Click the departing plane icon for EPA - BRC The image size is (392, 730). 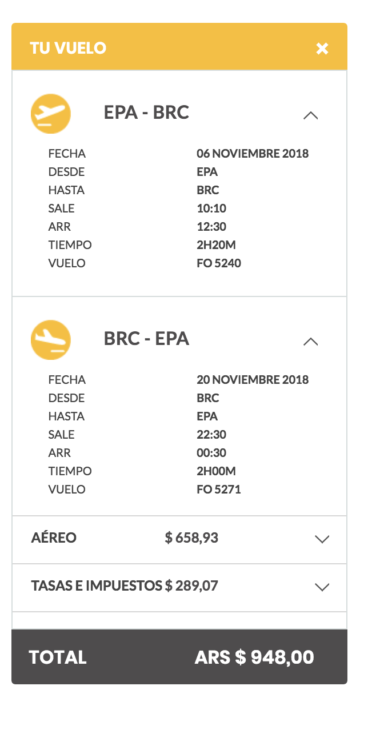[51, 114]
